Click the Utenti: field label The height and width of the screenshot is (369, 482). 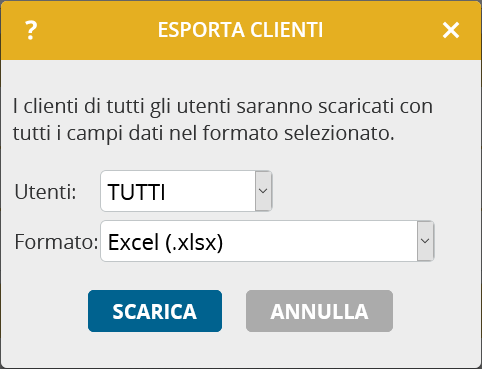click(45, 192)
